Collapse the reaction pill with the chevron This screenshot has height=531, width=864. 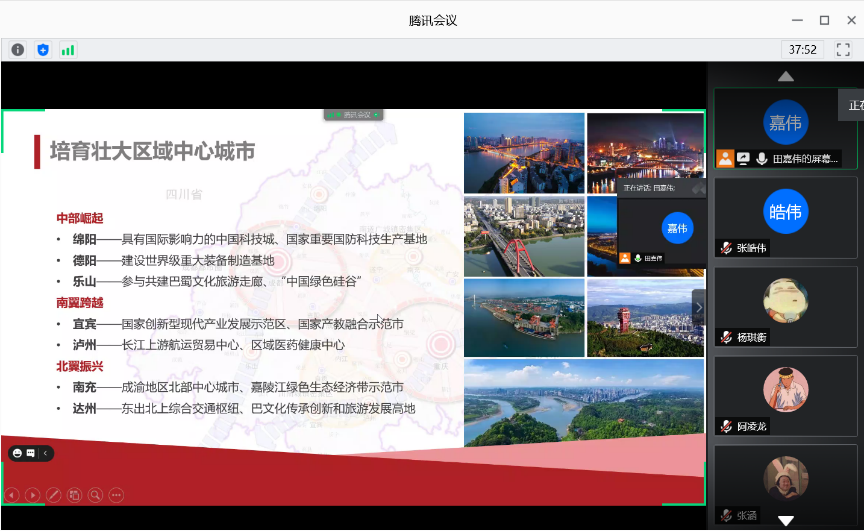(x=45, y=453)
